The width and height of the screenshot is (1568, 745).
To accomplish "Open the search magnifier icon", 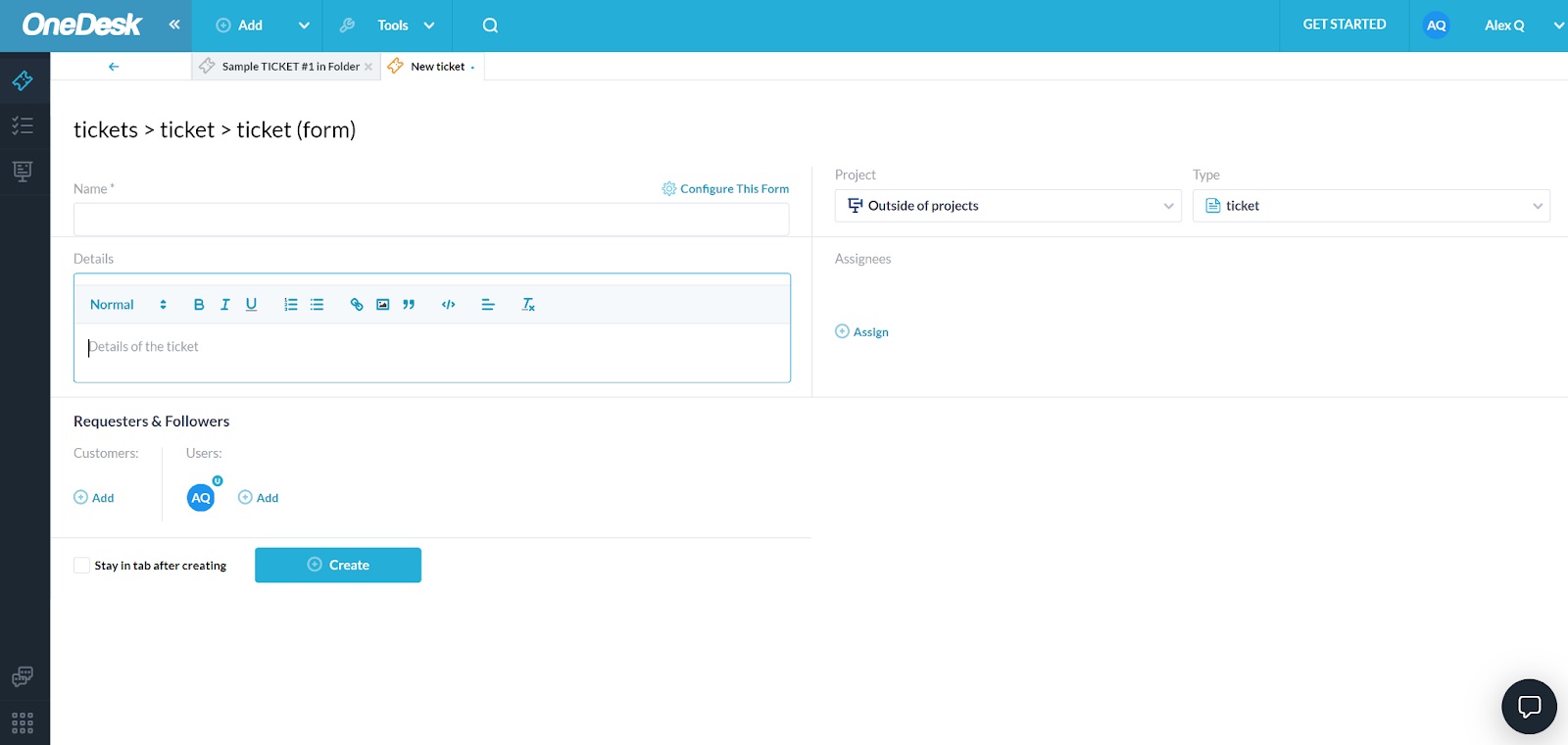I will tap(491, 25).
